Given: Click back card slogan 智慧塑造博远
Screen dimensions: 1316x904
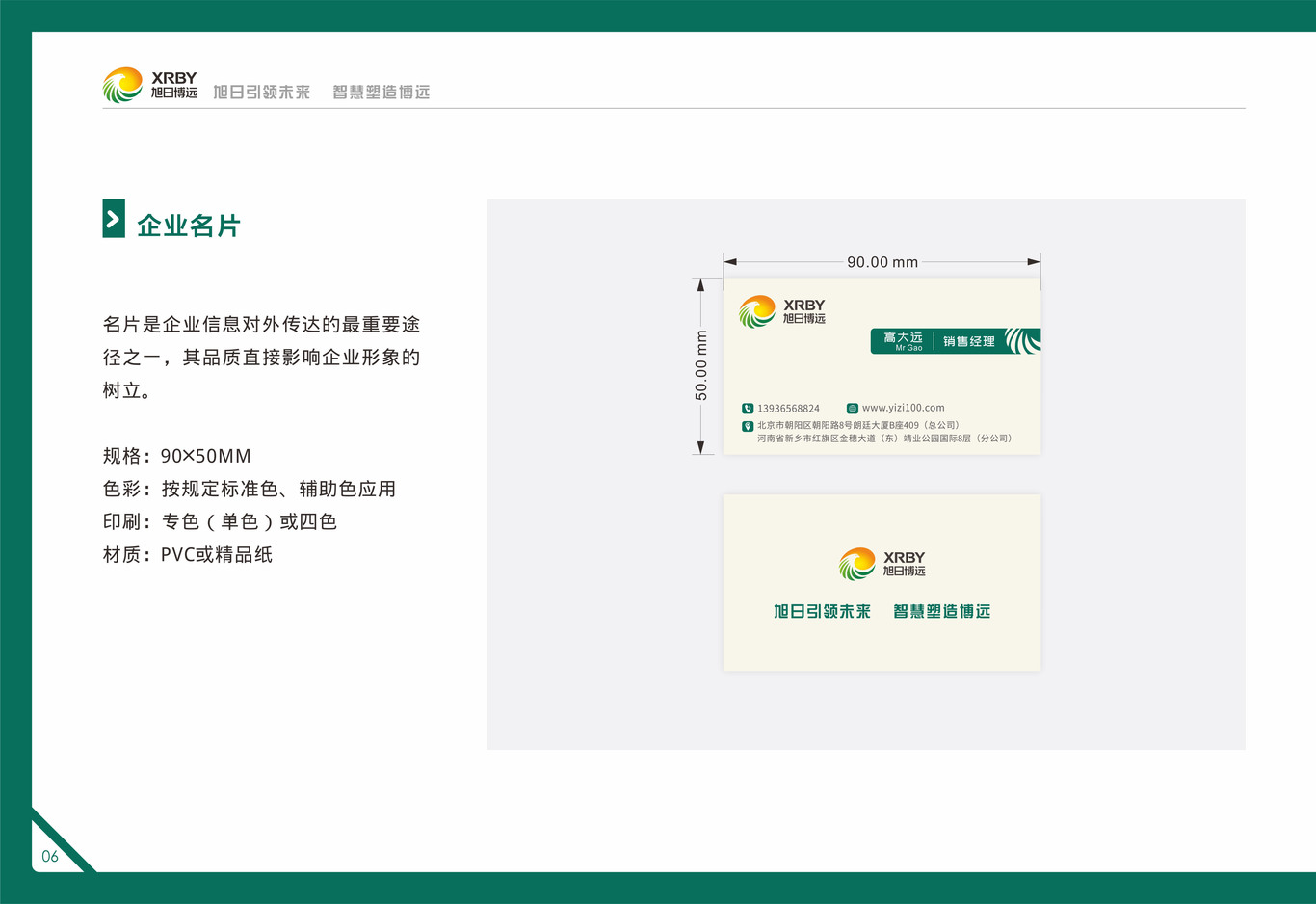Looking at the screenshot, I should click(941, 611).
